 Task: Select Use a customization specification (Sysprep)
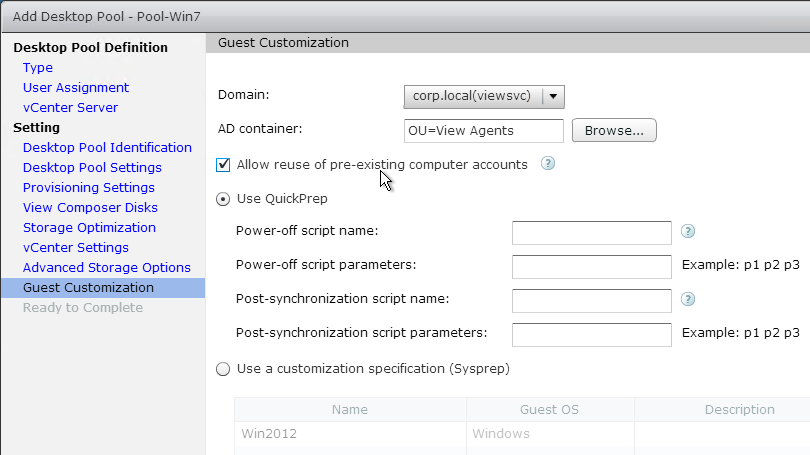[223, 369]
